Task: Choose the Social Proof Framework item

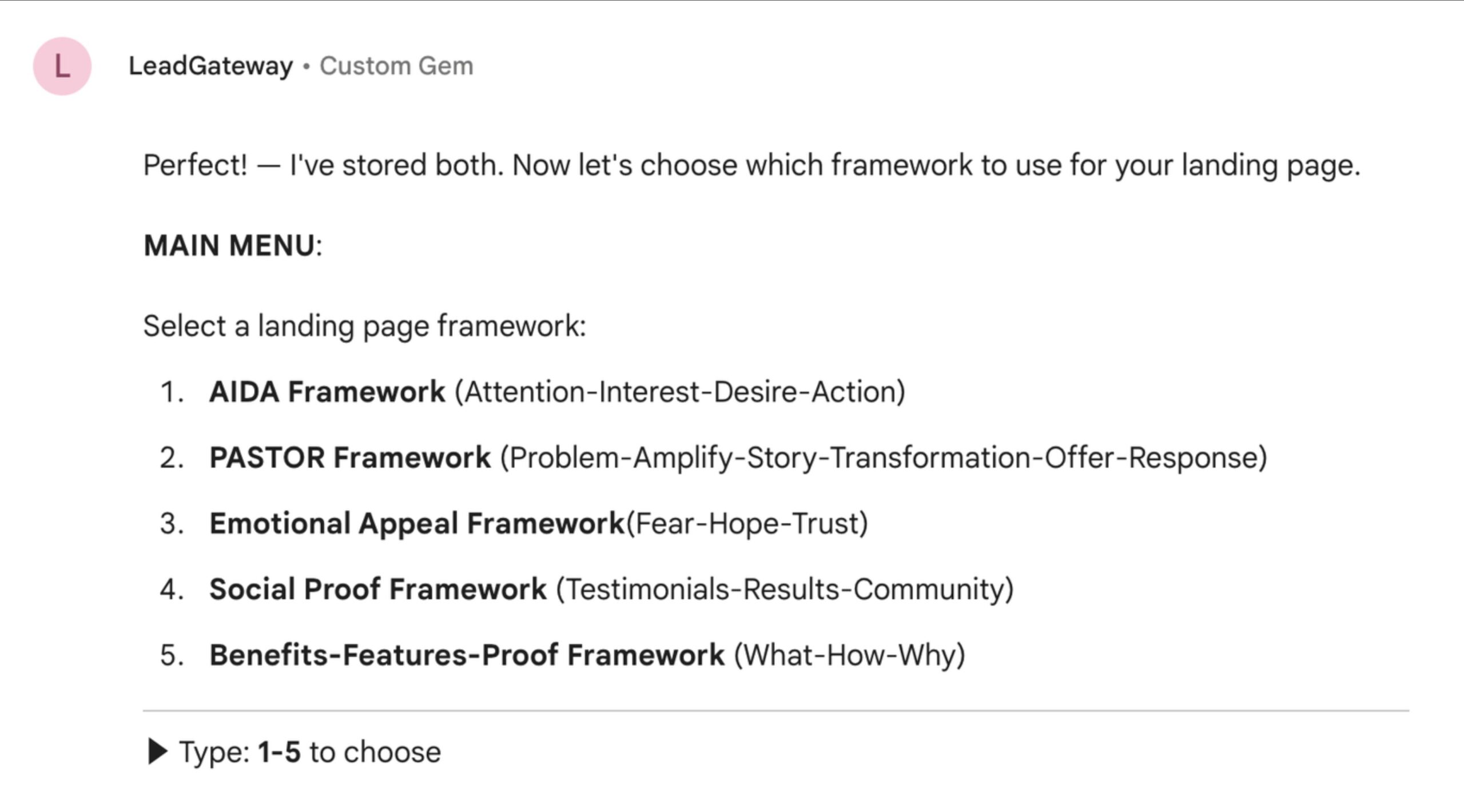Action: (x=377, y=590)
